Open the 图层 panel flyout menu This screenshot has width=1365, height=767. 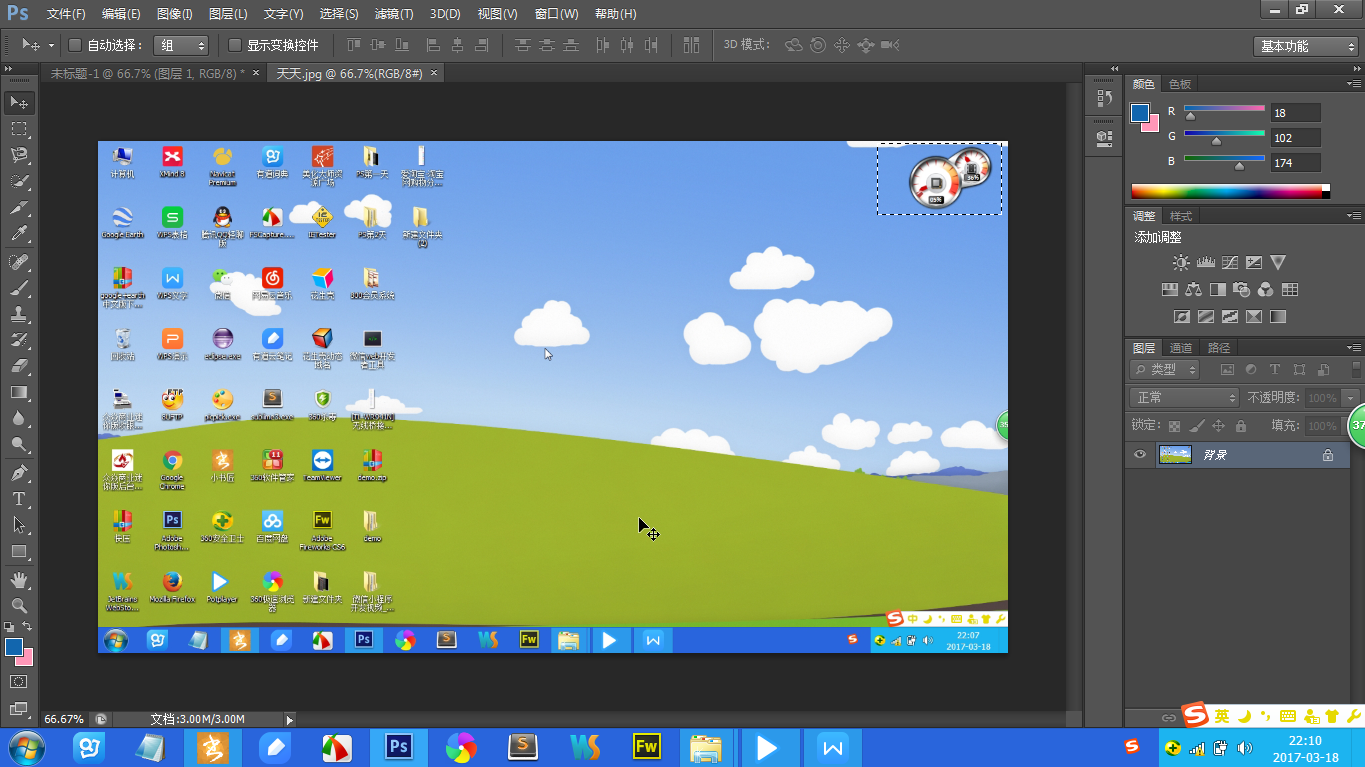point(1352,348)
